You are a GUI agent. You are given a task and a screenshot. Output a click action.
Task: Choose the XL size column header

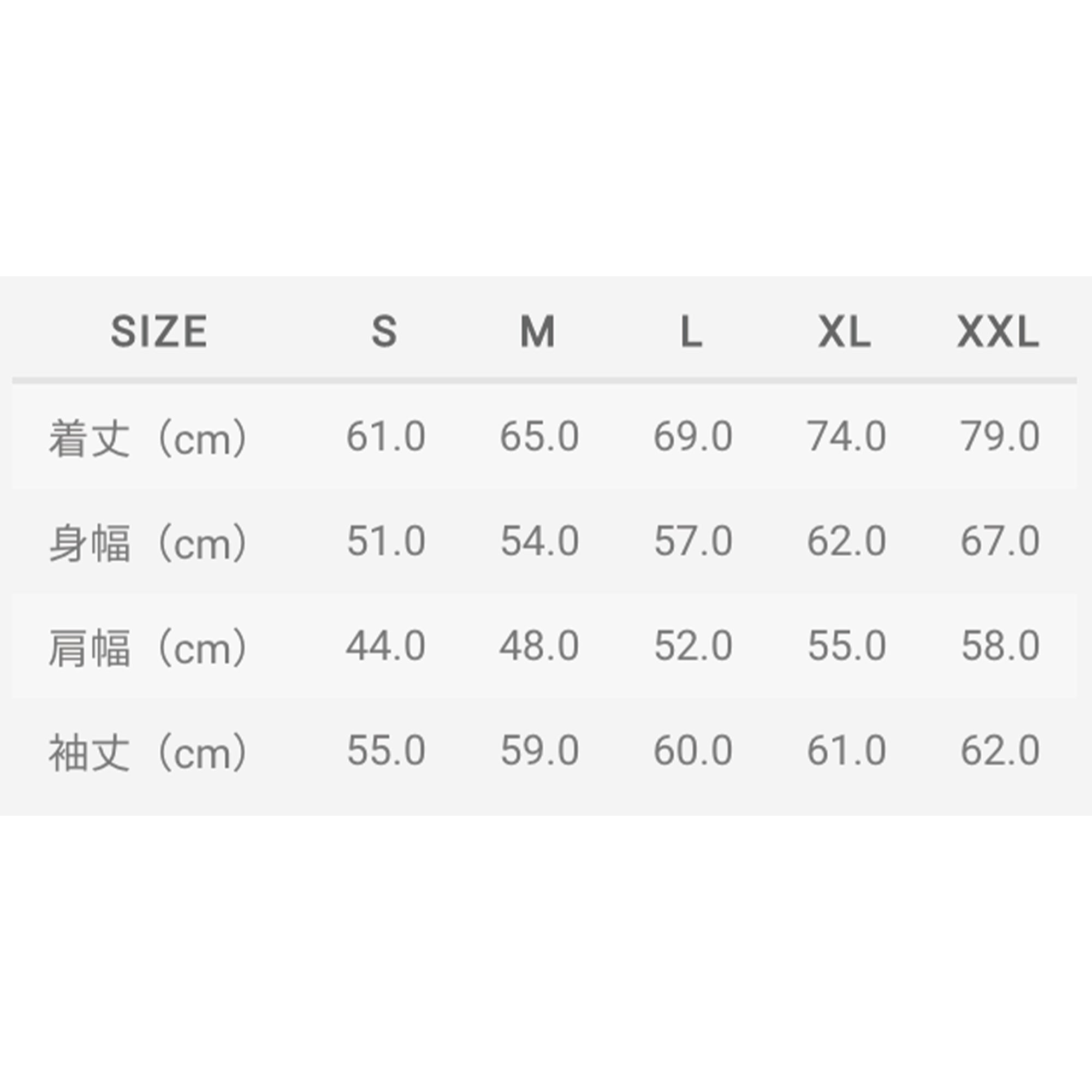tap(845, 331)
